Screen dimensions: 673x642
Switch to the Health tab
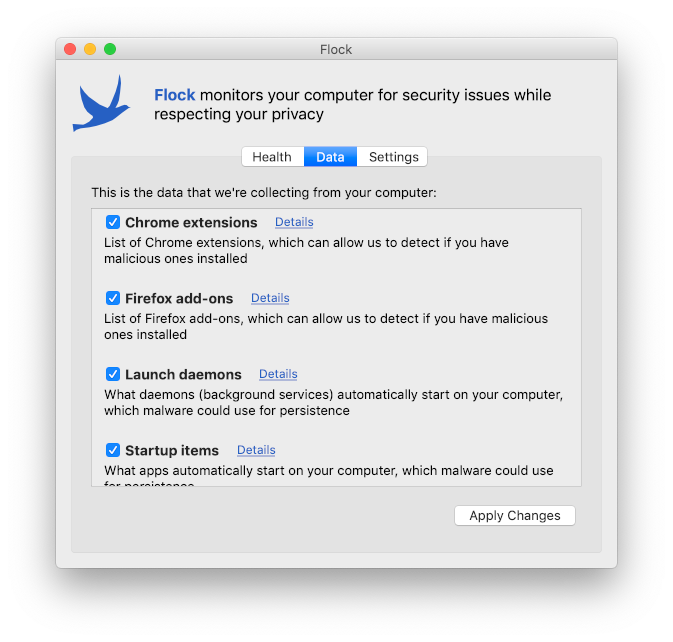(273, 157)
